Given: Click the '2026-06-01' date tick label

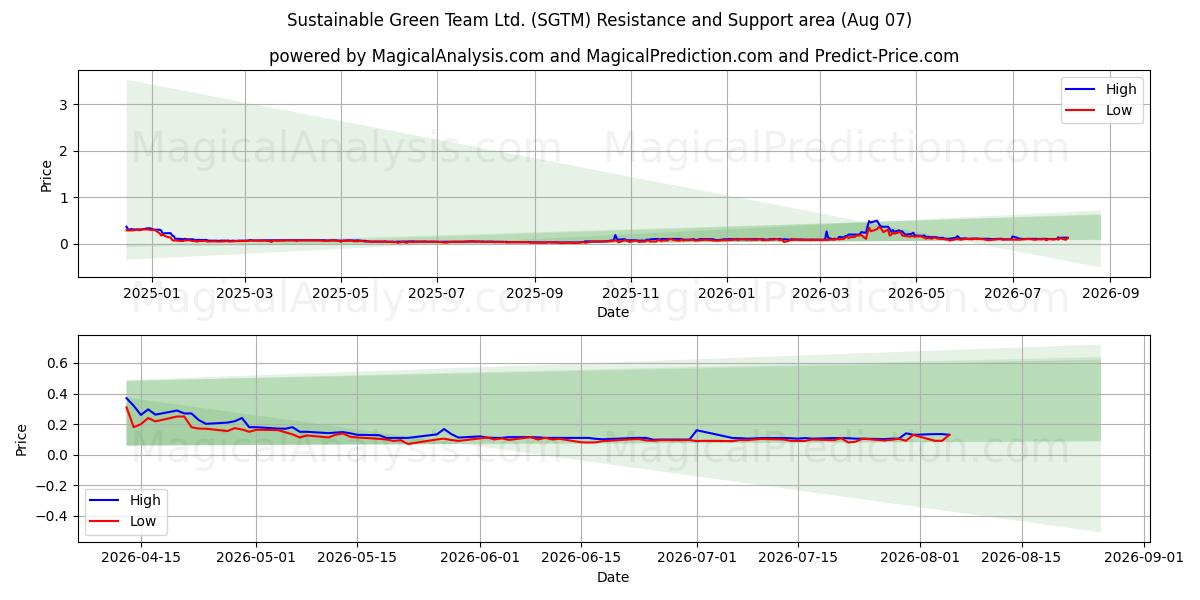Looking at the screenshot, I should (x=480, y=559).
